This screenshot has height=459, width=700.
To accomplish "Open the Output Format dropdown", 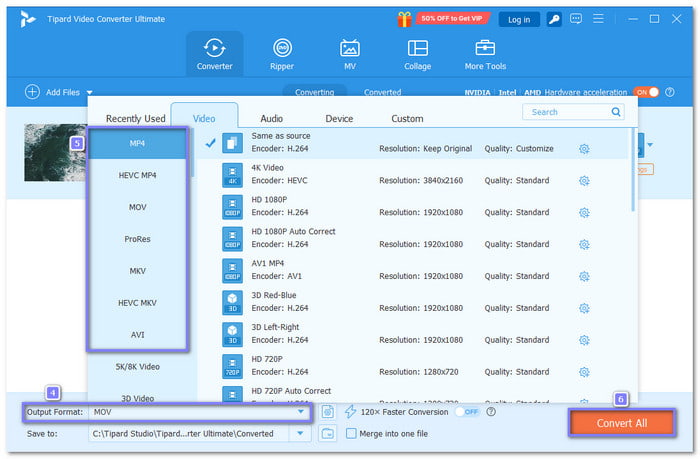I will point(301,412).
